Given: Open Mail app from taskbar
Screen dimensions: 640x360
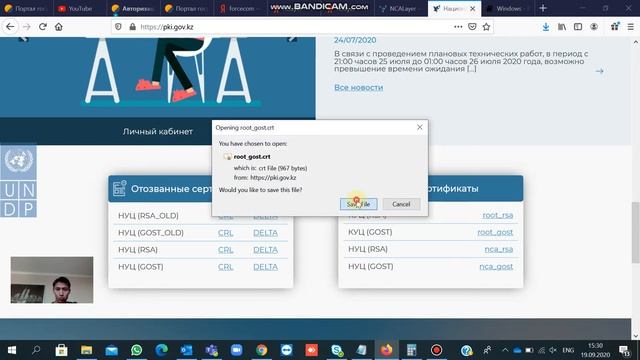Looking at the screenshot, I should pyautogui.click(x=111, y=350).
